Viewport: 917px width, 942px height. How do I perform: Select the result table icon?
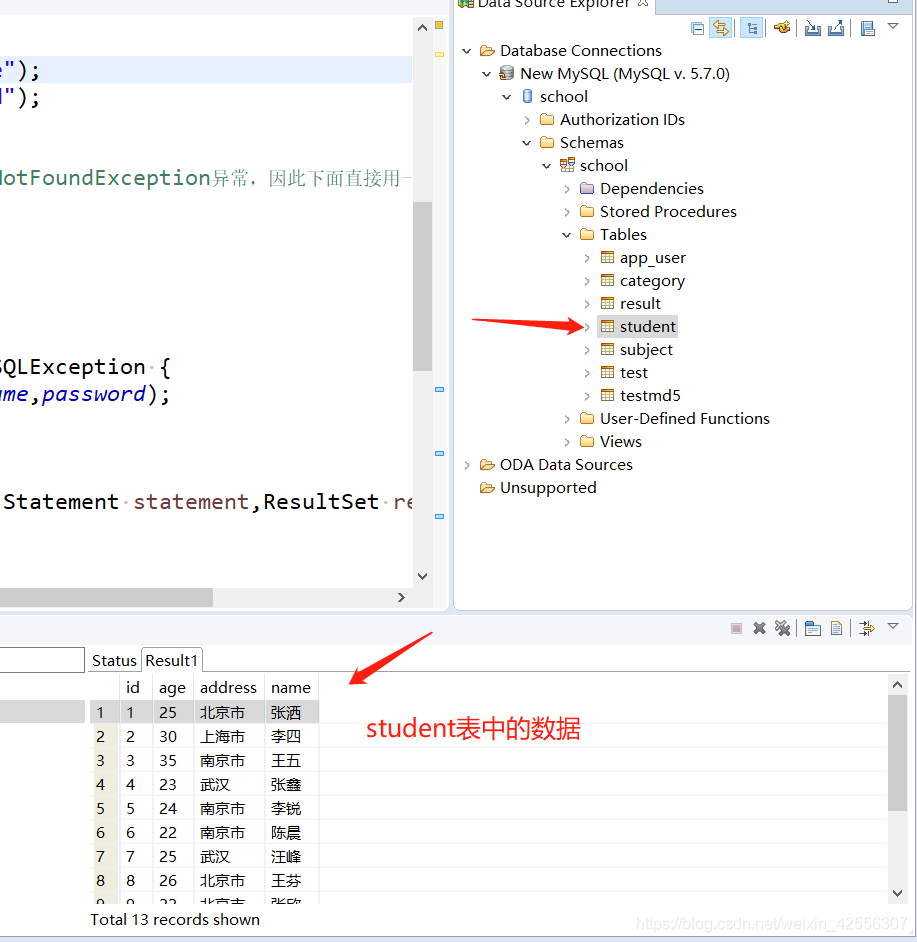608,303
